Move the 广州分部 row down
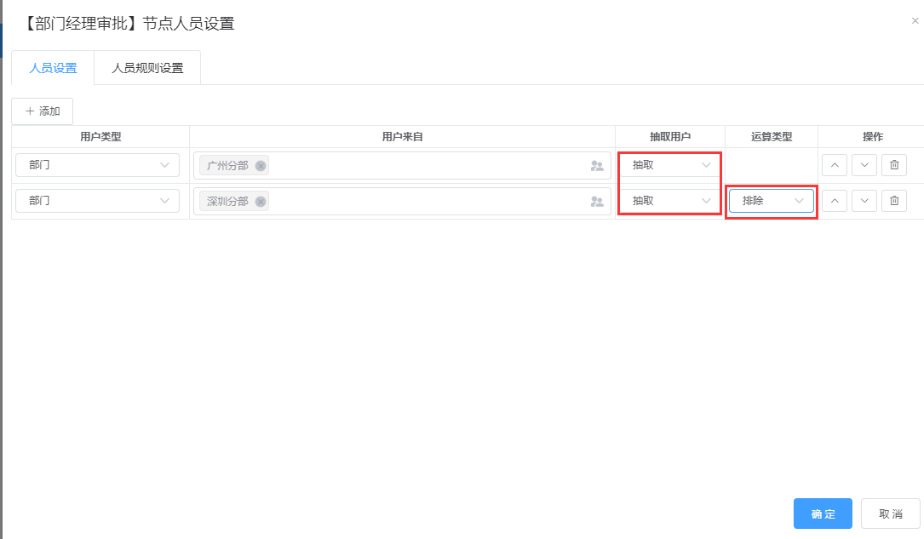 [864, 166]
